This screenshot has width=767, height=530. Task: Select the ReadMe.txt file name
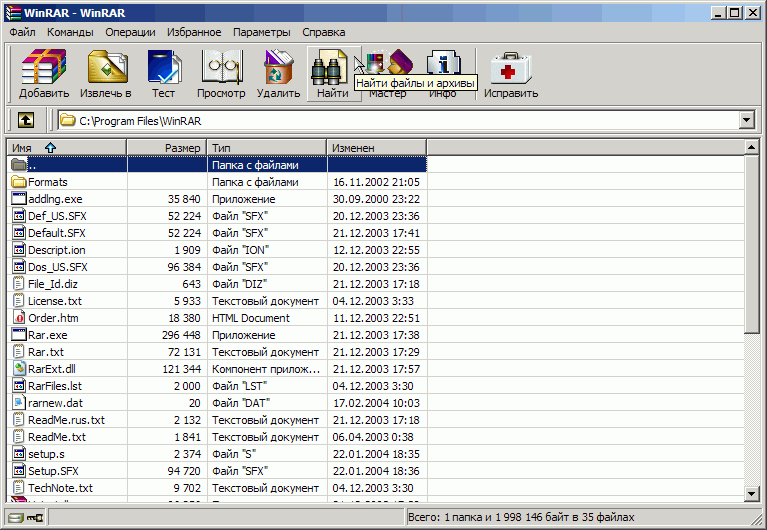tap(57, 437)
